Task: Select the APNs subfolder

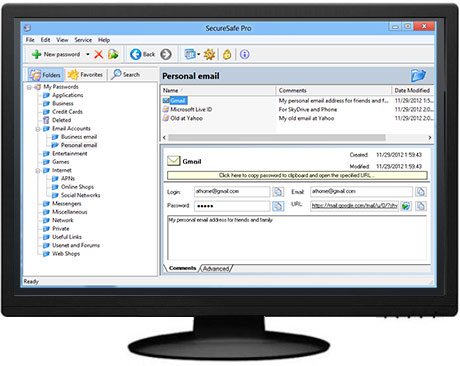Action: 68,179
